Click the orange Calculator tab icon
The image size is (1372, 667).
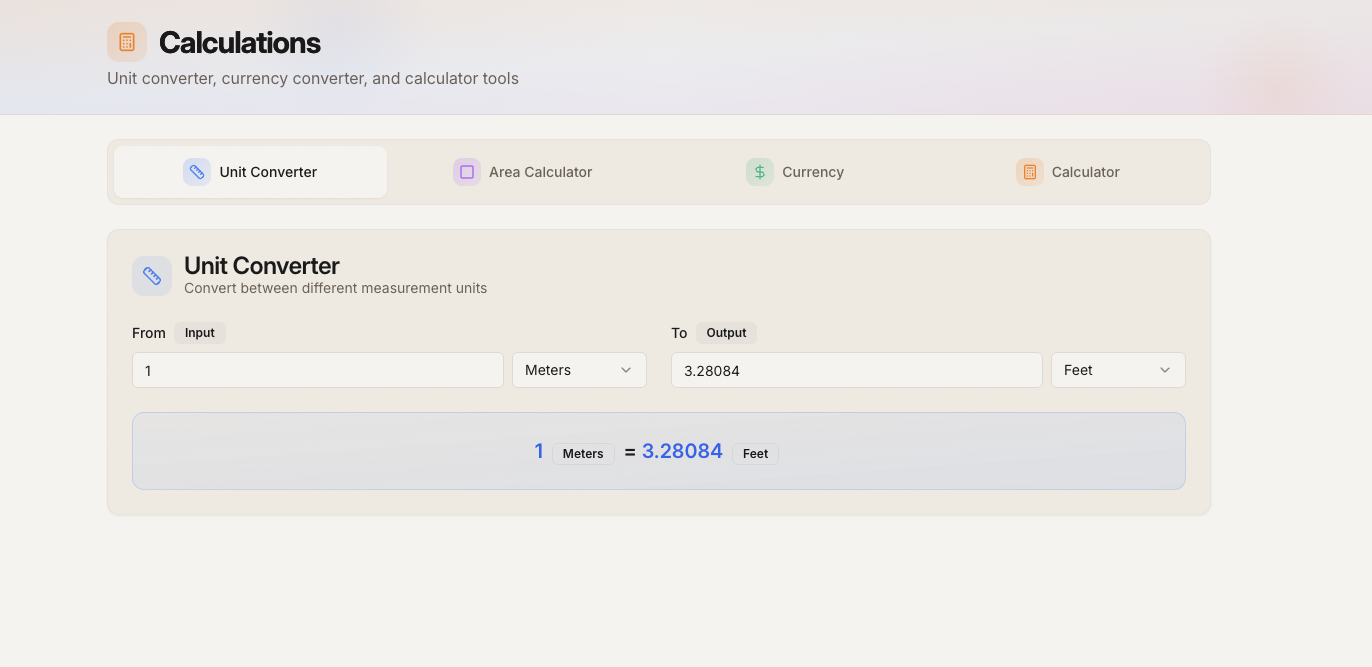[x=1030, y=172]
